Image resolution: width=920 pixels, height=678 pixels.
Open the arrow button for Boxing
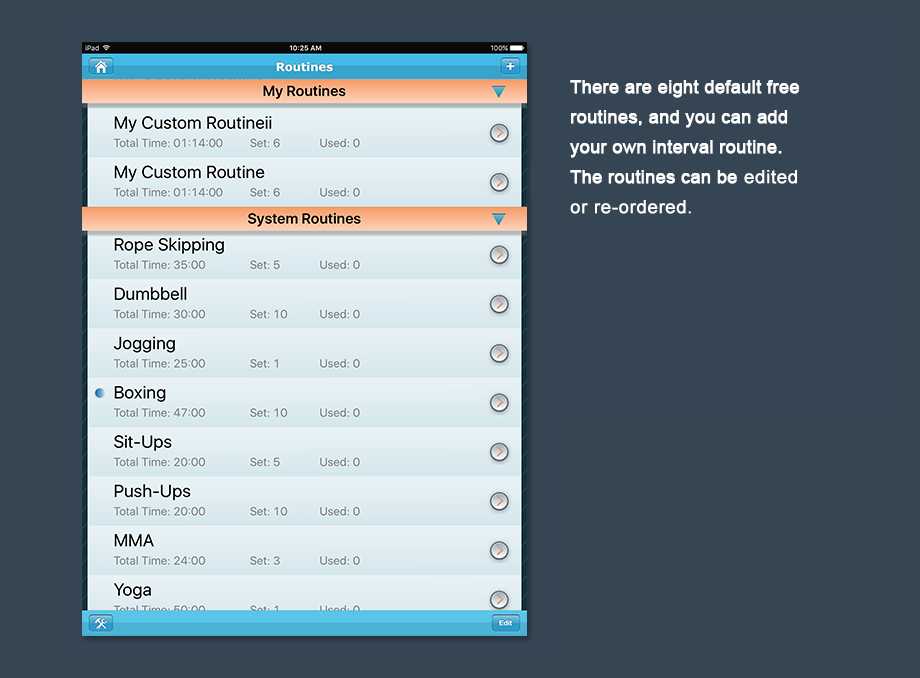499,402
